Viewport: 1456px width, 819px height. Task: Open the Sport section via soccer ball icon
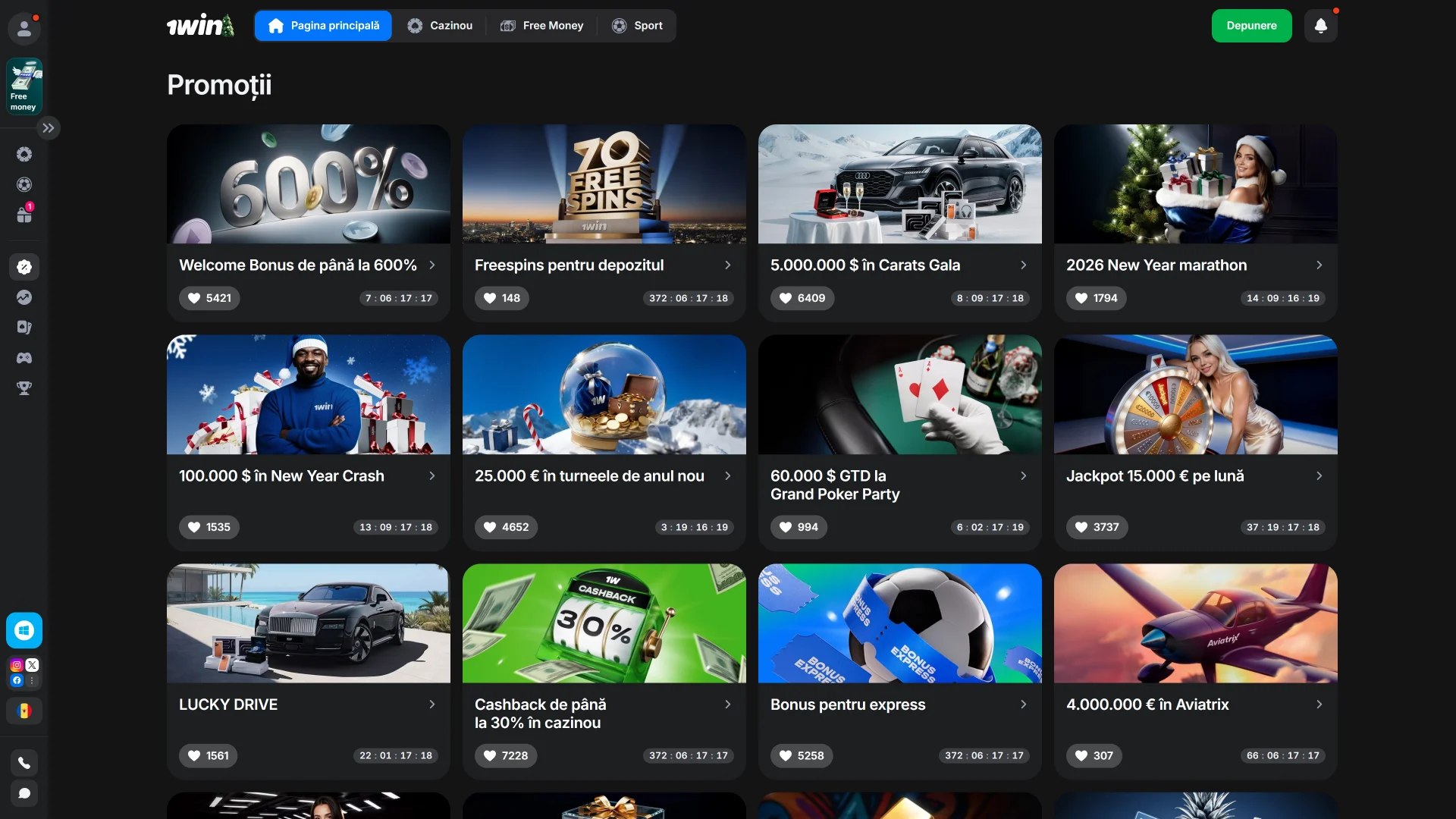[24, 184]
